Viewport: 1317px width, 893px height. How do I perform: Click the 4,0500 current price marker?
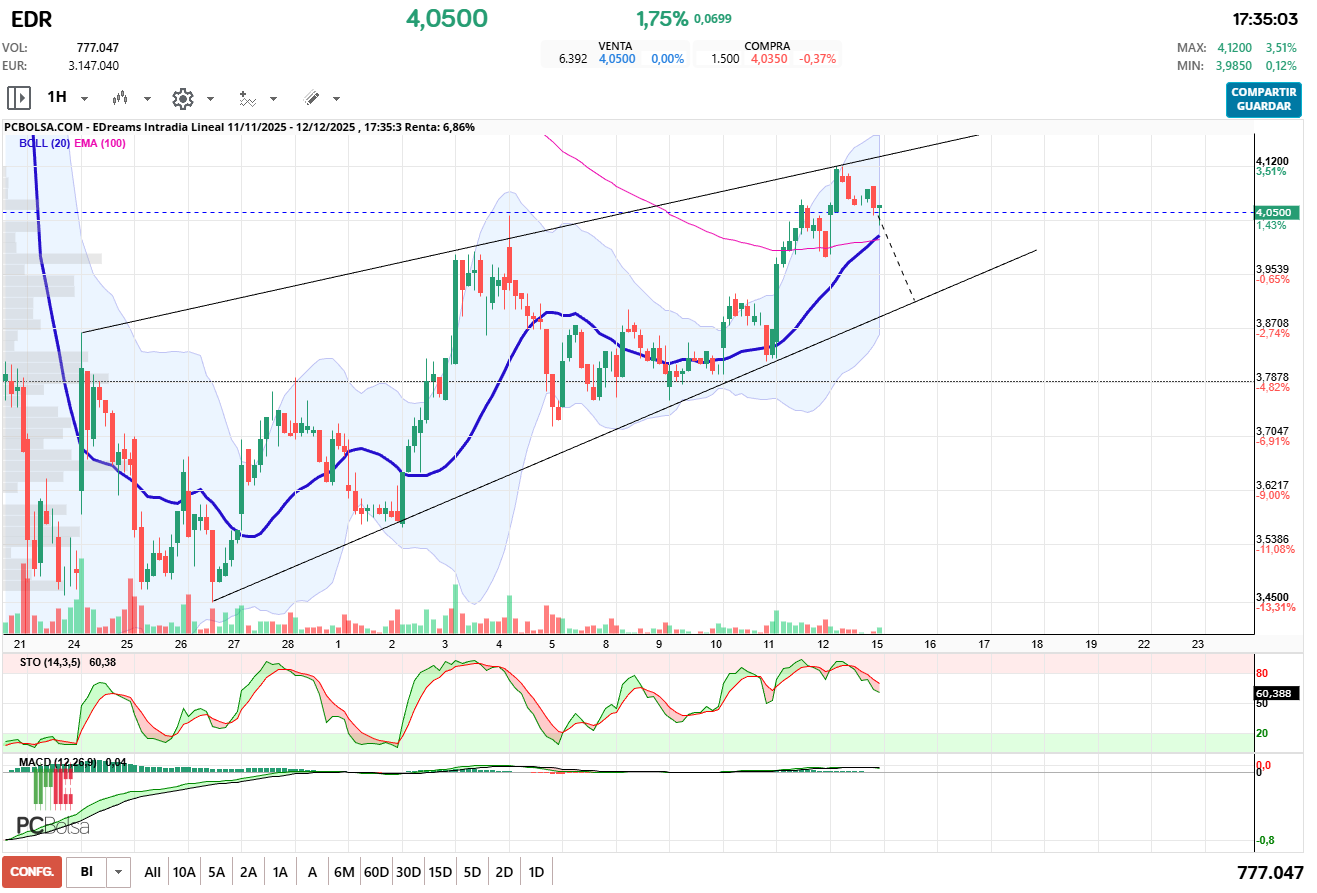tap(1274, 212)
